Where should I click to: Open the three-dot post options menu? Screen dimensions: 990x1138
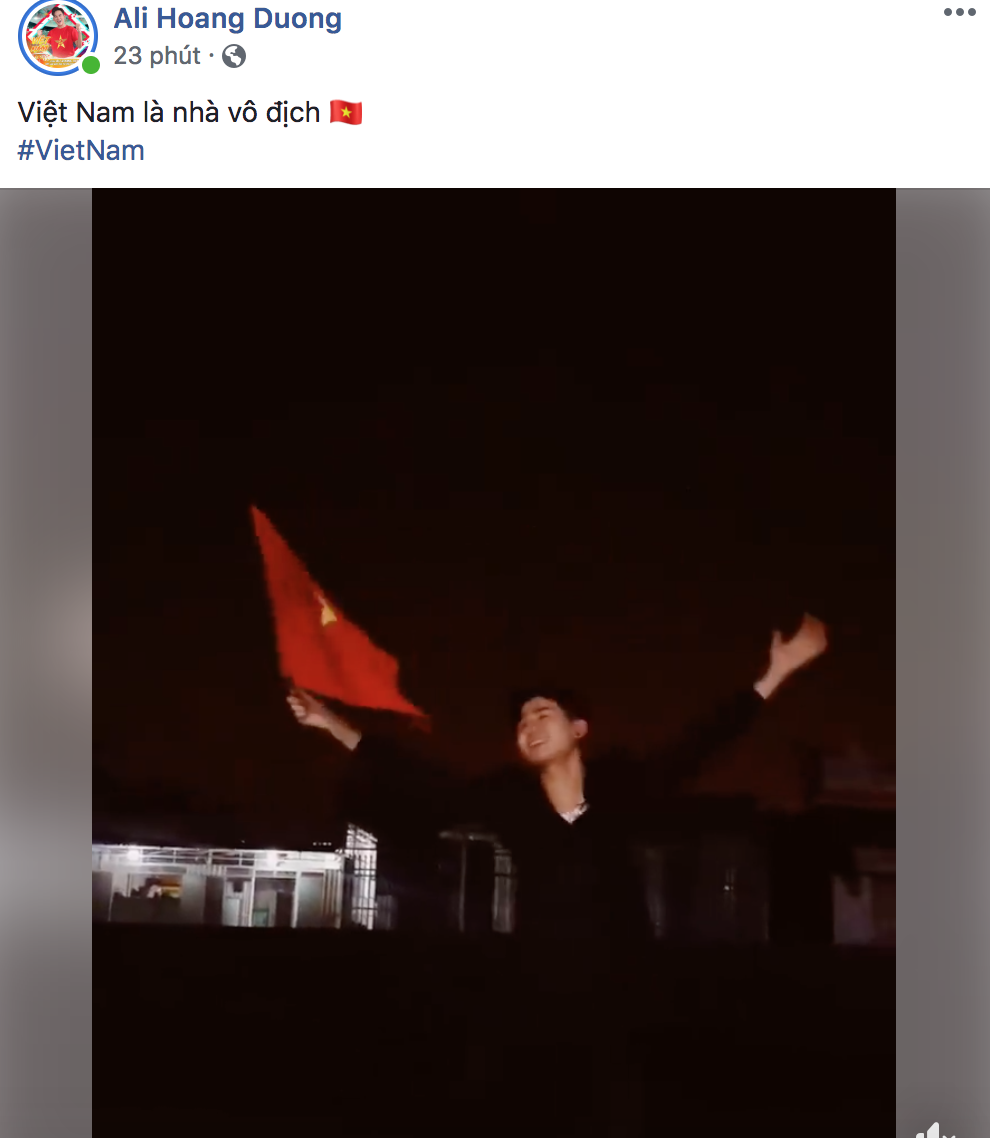pyautogui.click(x=960, y=12)
